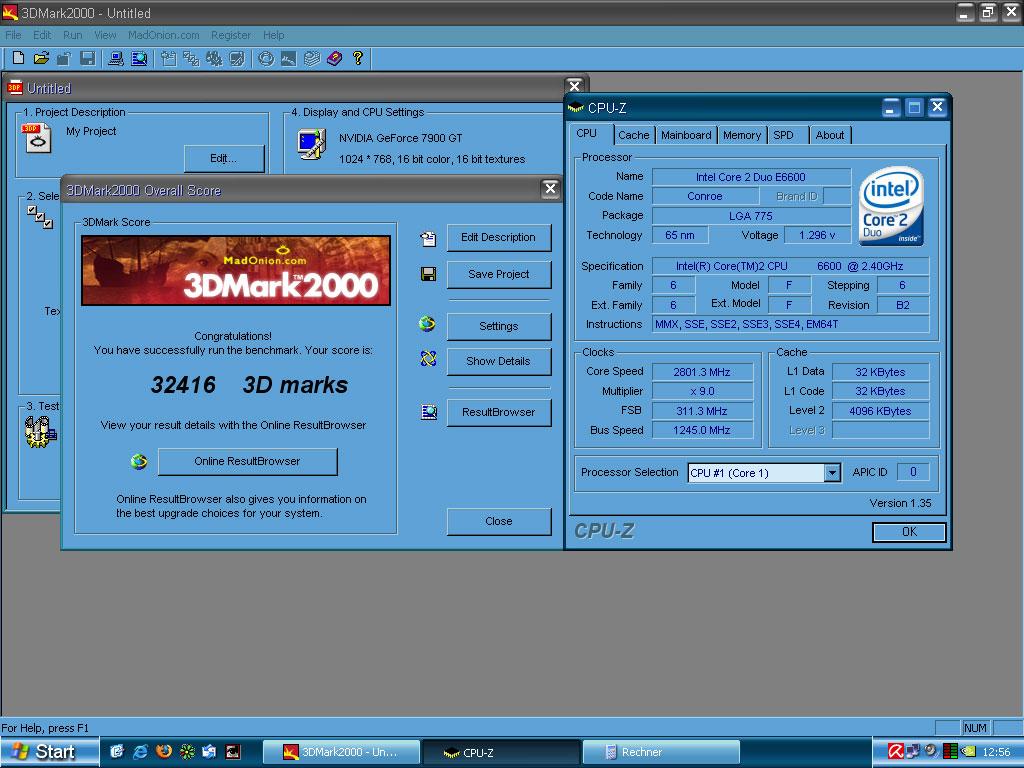The image size is (1024, 768).
Task: Click the purple help book toolbar icon
Action: pyautogui.click(x=335, y=58)
